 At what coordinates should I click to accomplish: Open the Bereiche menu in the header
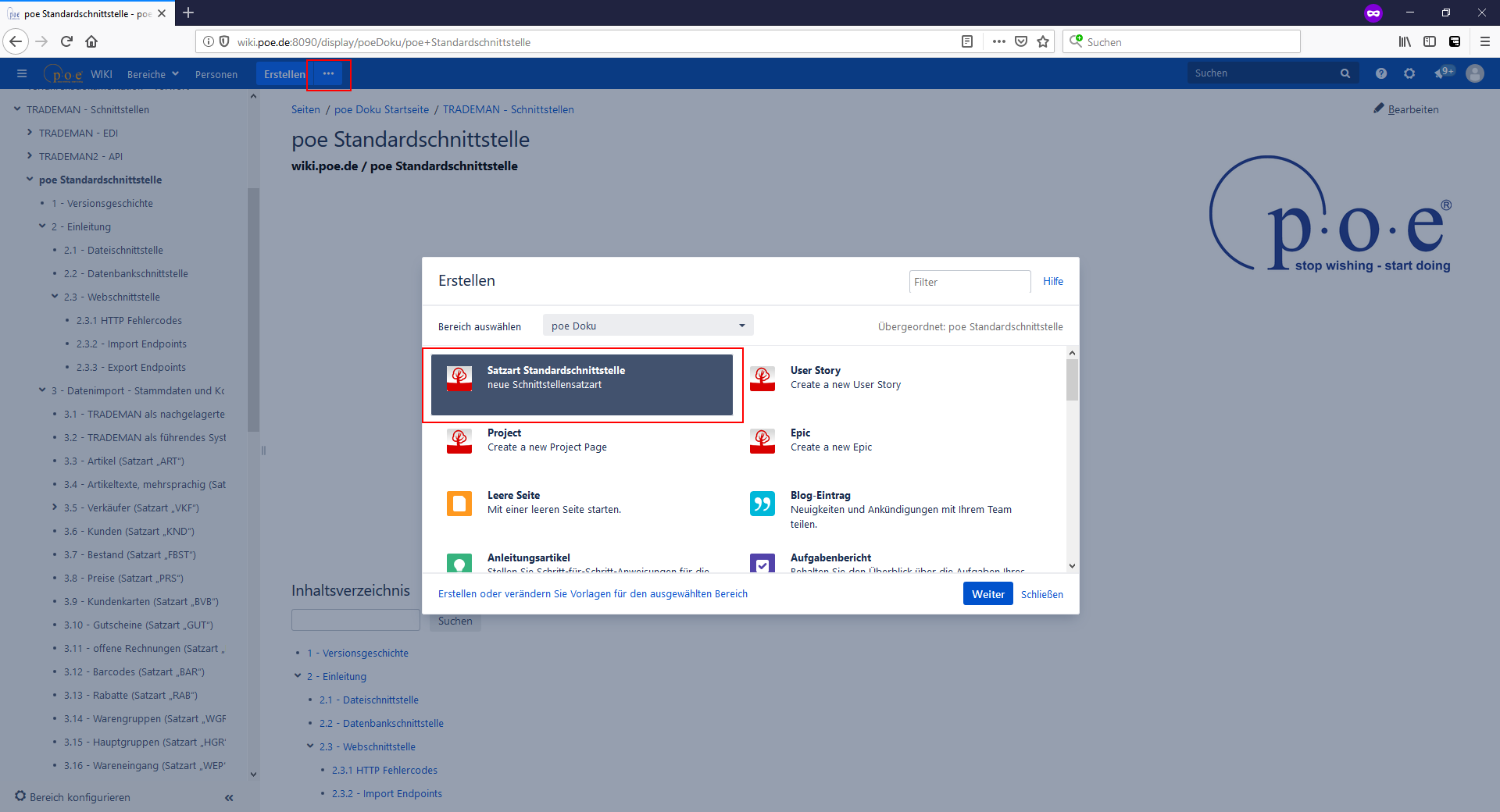153,74
